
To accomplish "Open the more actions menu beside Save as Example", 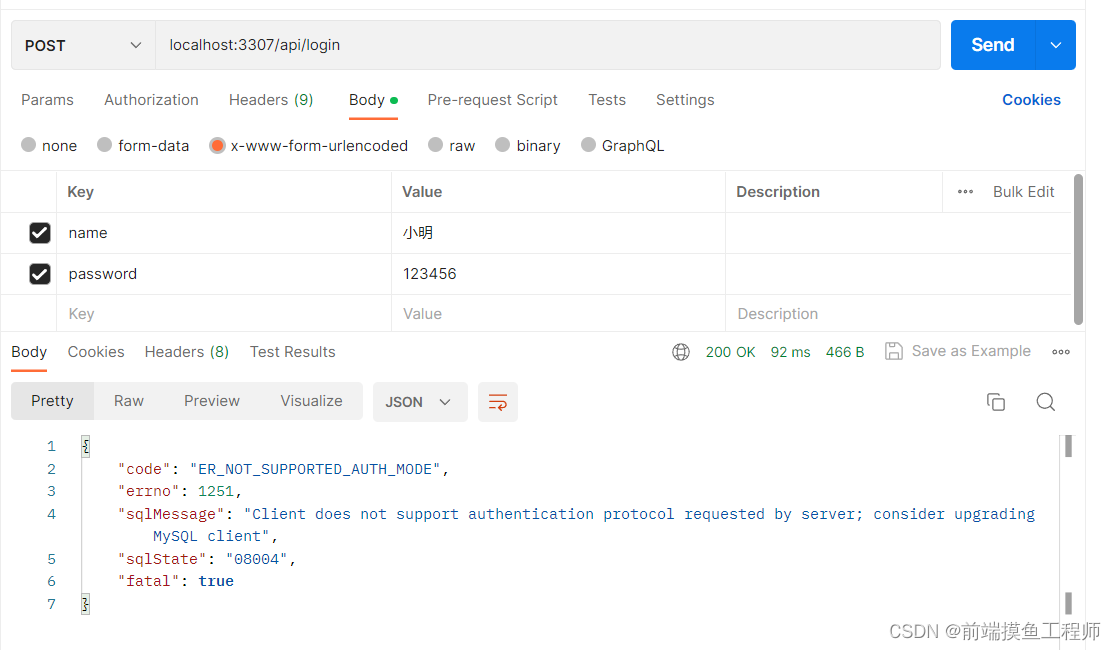I will pyautogui.click(x=1061, y=351).
